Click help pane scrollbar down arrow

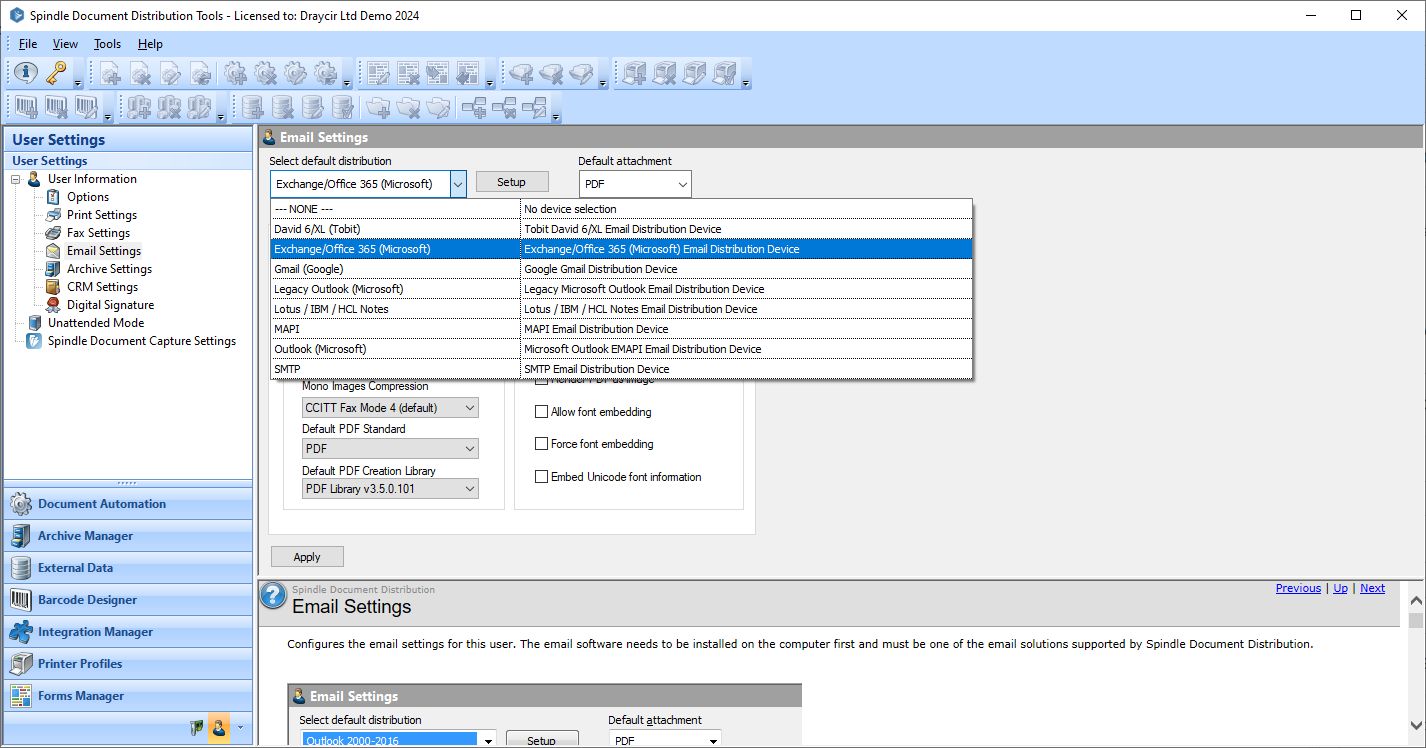point(1416,725)
